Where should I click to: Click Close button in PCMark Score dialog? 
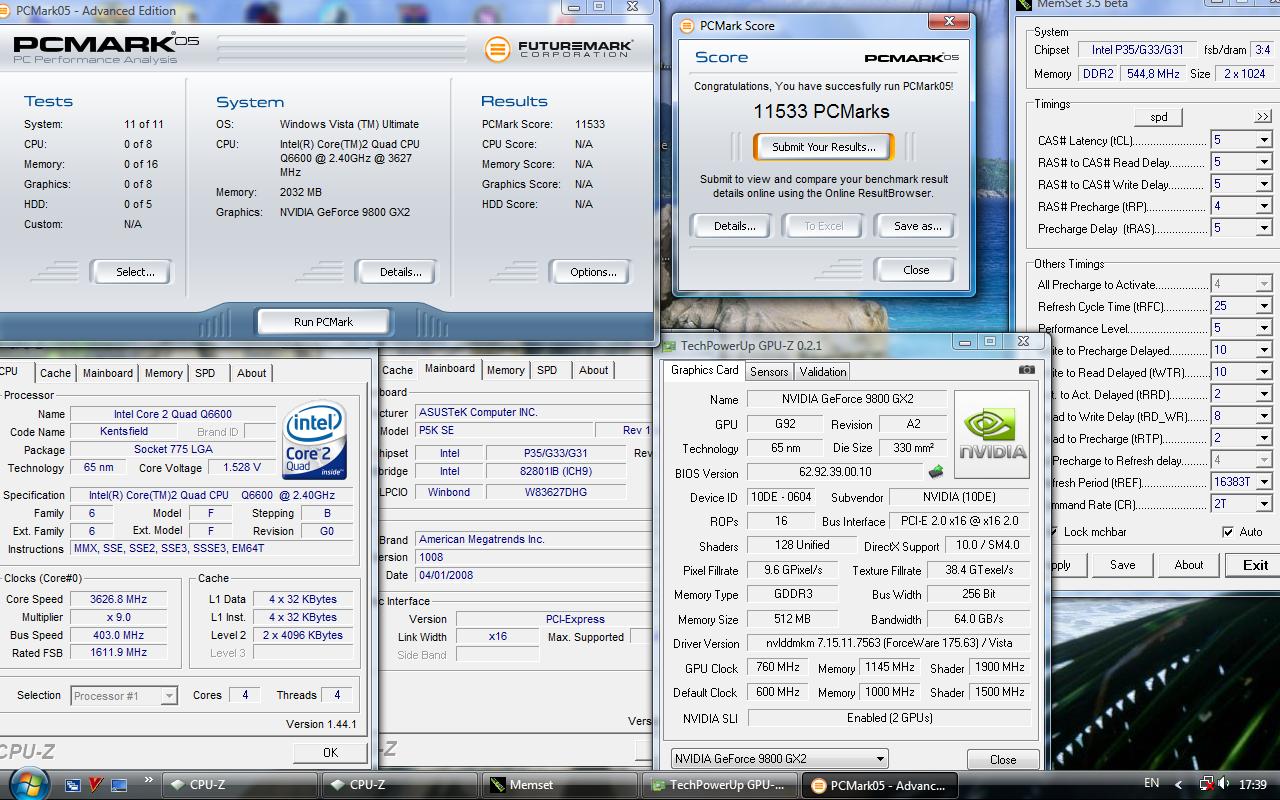click(916, 270)
